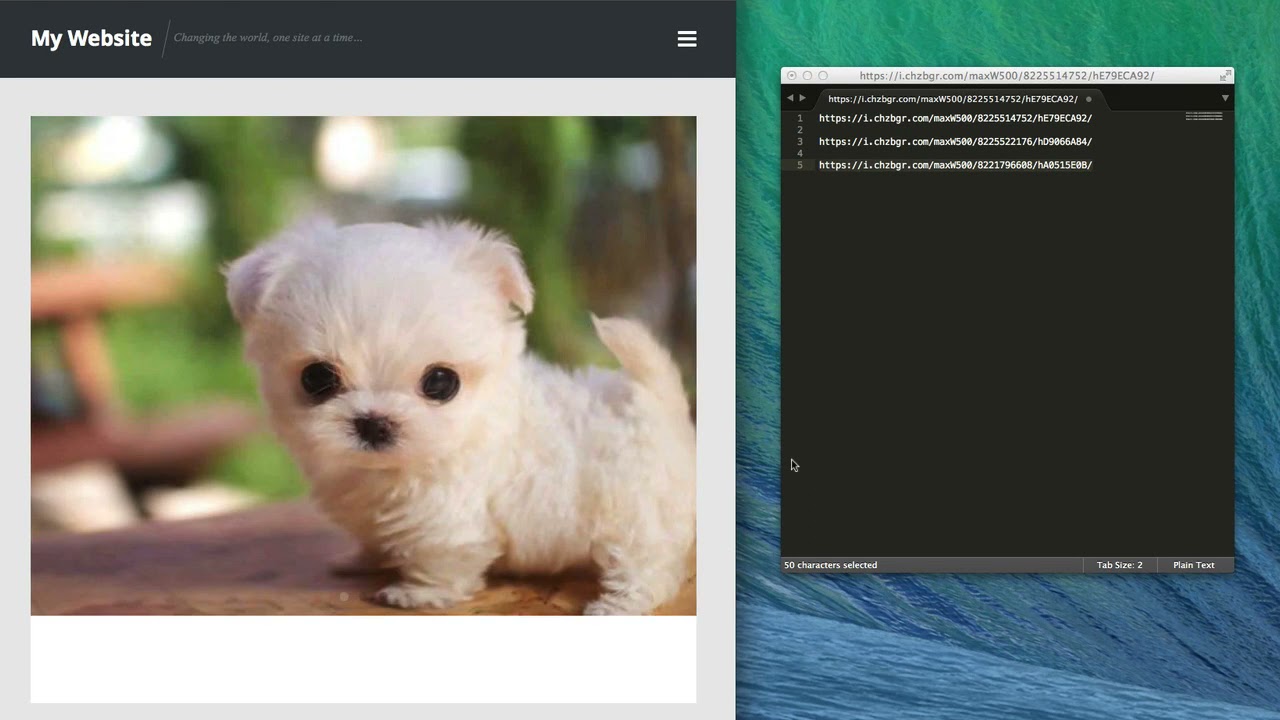The height and width of the screenshot is (720, 1280).
Task: Toggle fullscreen of the editor window
Action: click(x=1225, y=76)
